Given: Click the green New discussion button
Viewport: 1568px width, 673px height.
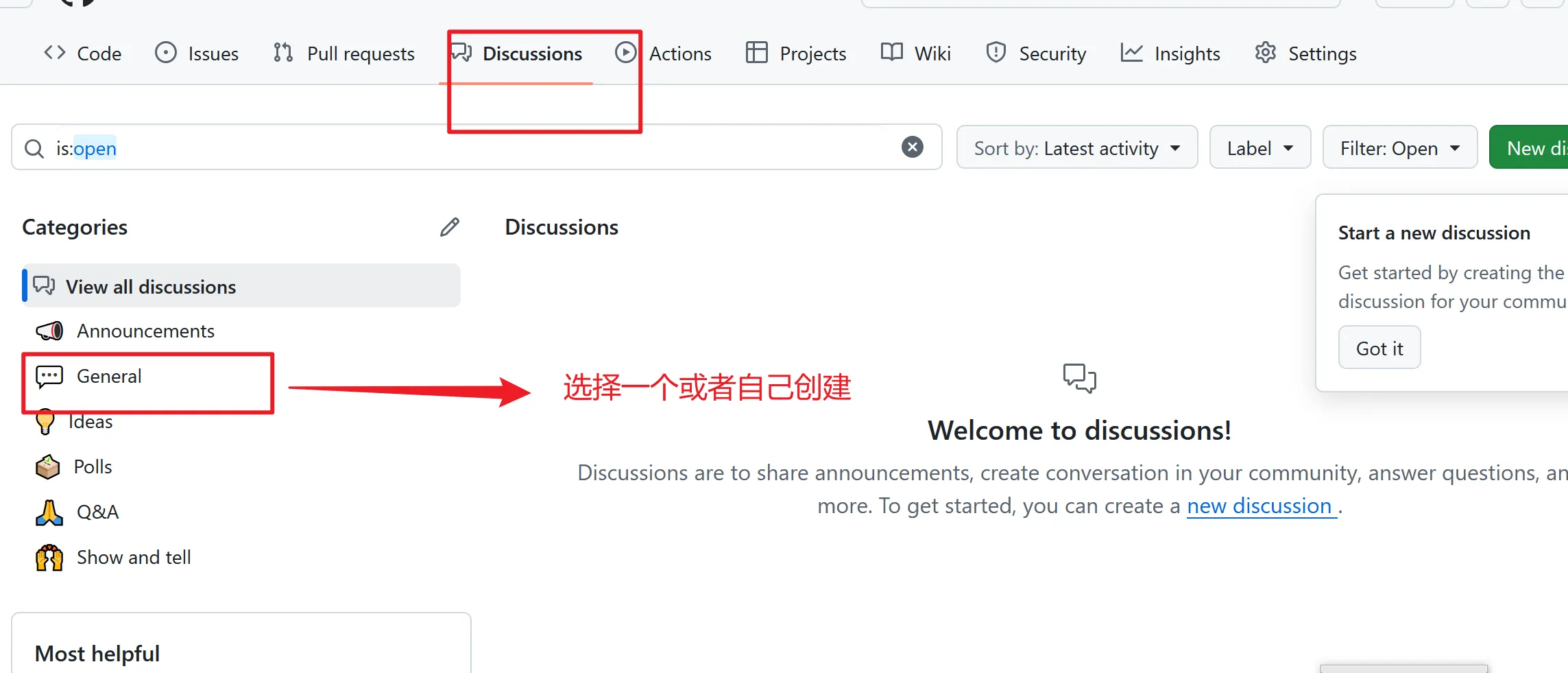Looking at the screenshot, I should [x=1530, y=147].
